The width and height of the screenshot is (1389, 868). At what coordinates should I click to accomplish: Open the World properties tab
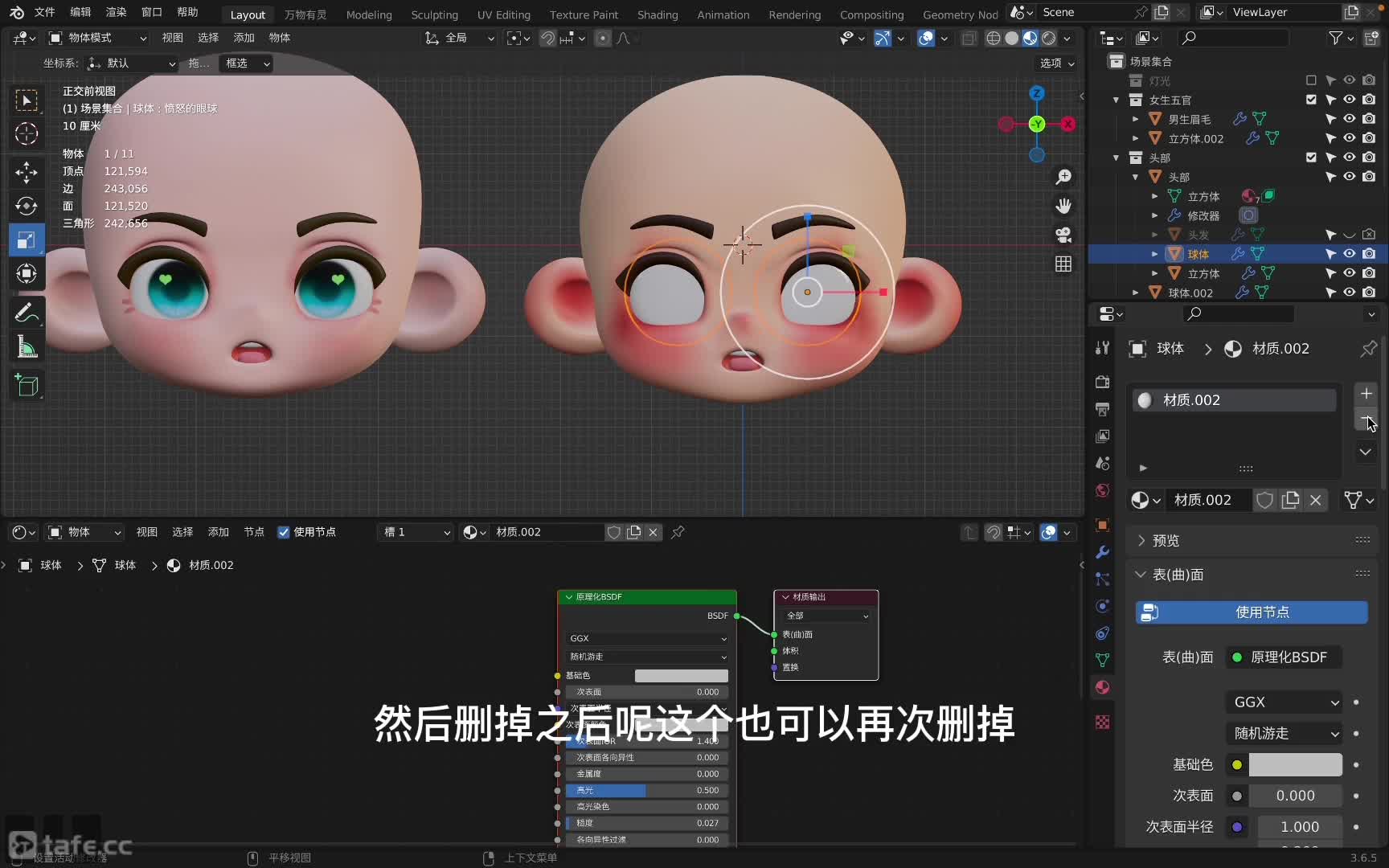click(x=1103, y=491)
